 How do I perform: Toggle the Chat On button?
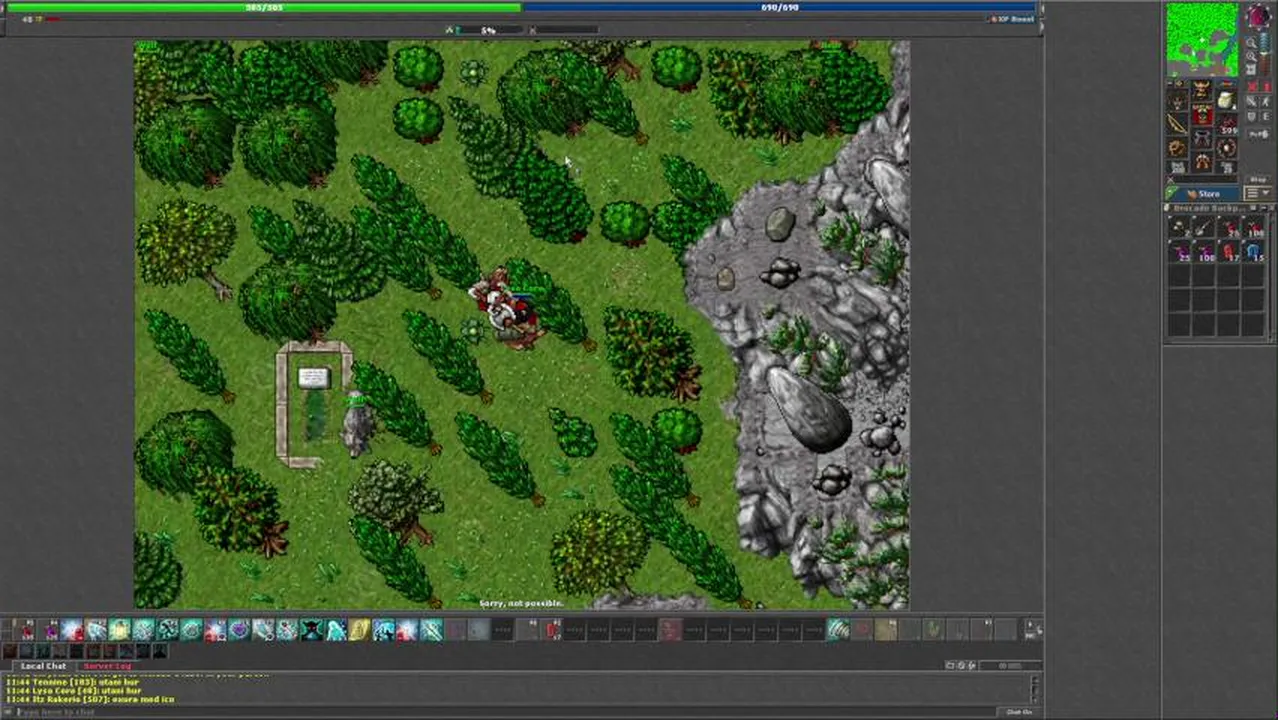(1019, 712)
